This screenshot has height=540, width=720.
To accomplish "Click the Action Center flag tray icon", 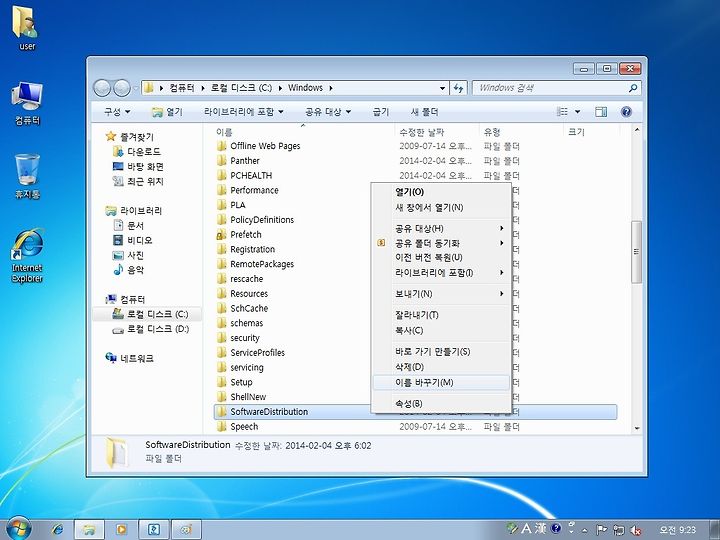I will [x=602, y=530].
